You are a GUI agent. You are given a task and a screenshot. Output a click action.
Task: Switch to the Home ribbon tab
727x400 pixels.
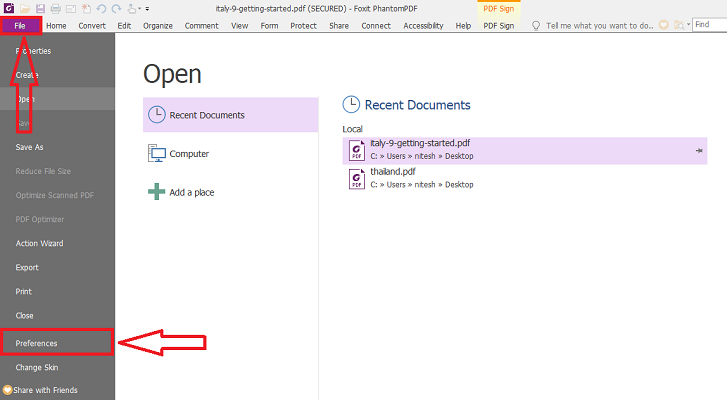pos(56,26)
